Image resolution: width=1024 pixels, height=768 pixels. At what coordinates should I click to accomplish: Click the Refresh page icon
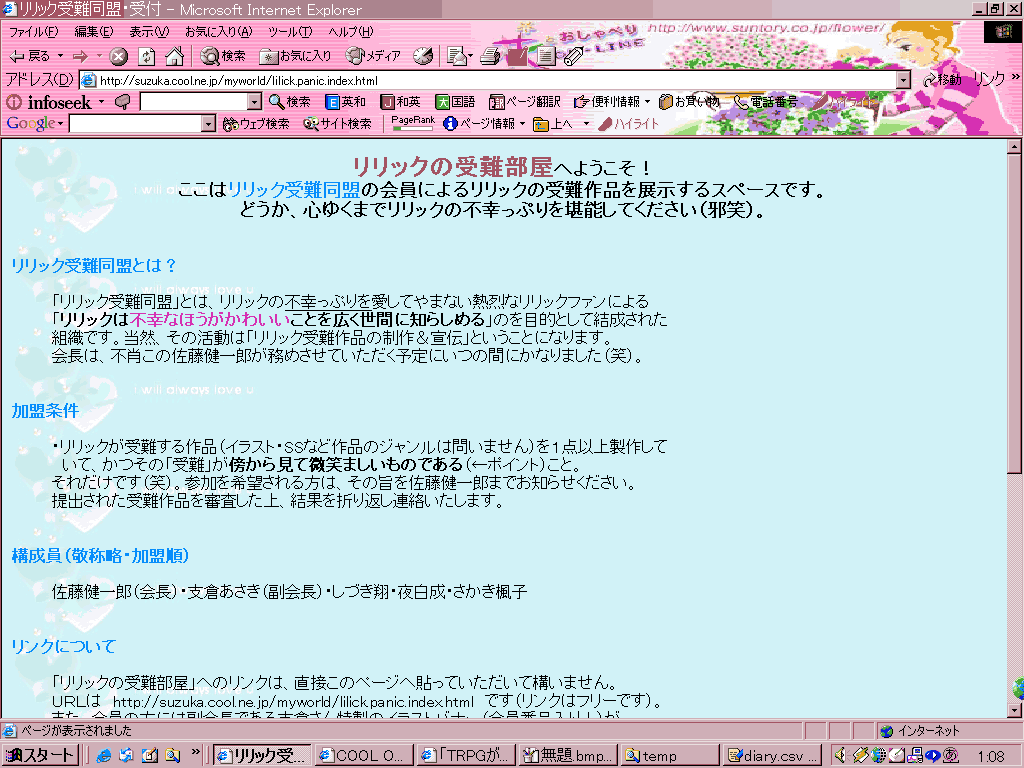[147, 56]
